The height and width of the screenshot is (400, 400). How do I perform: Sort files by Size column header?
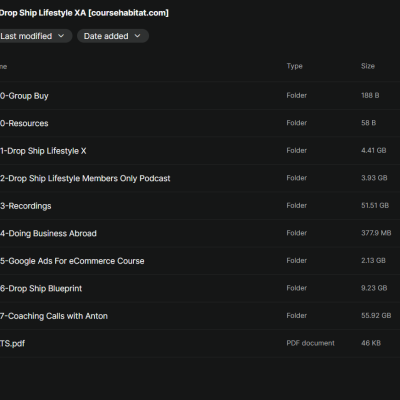368,66
